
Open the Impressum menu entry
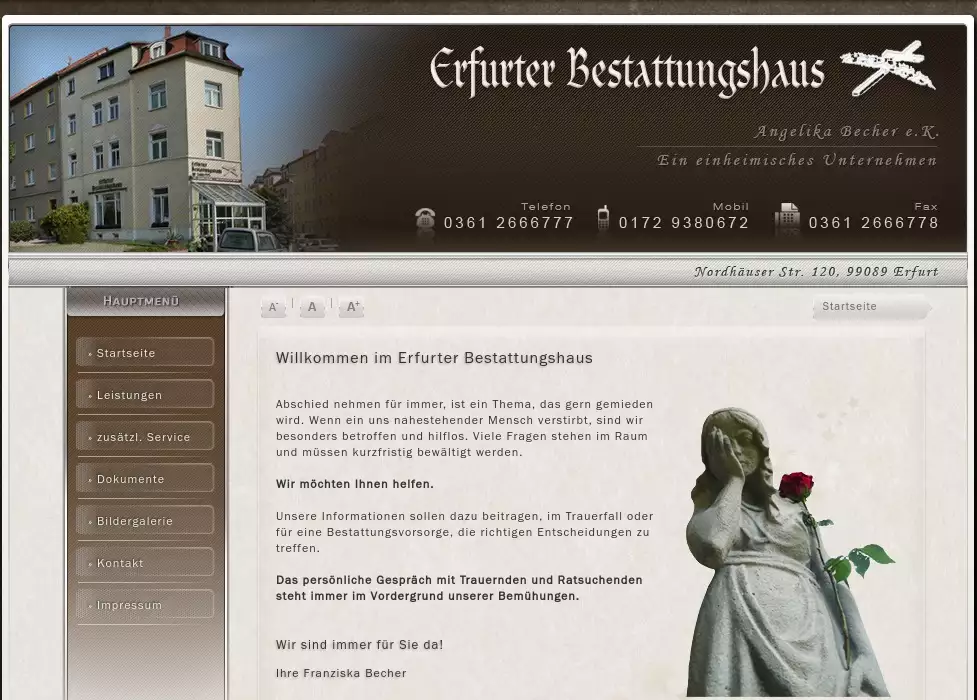(145, 605)
